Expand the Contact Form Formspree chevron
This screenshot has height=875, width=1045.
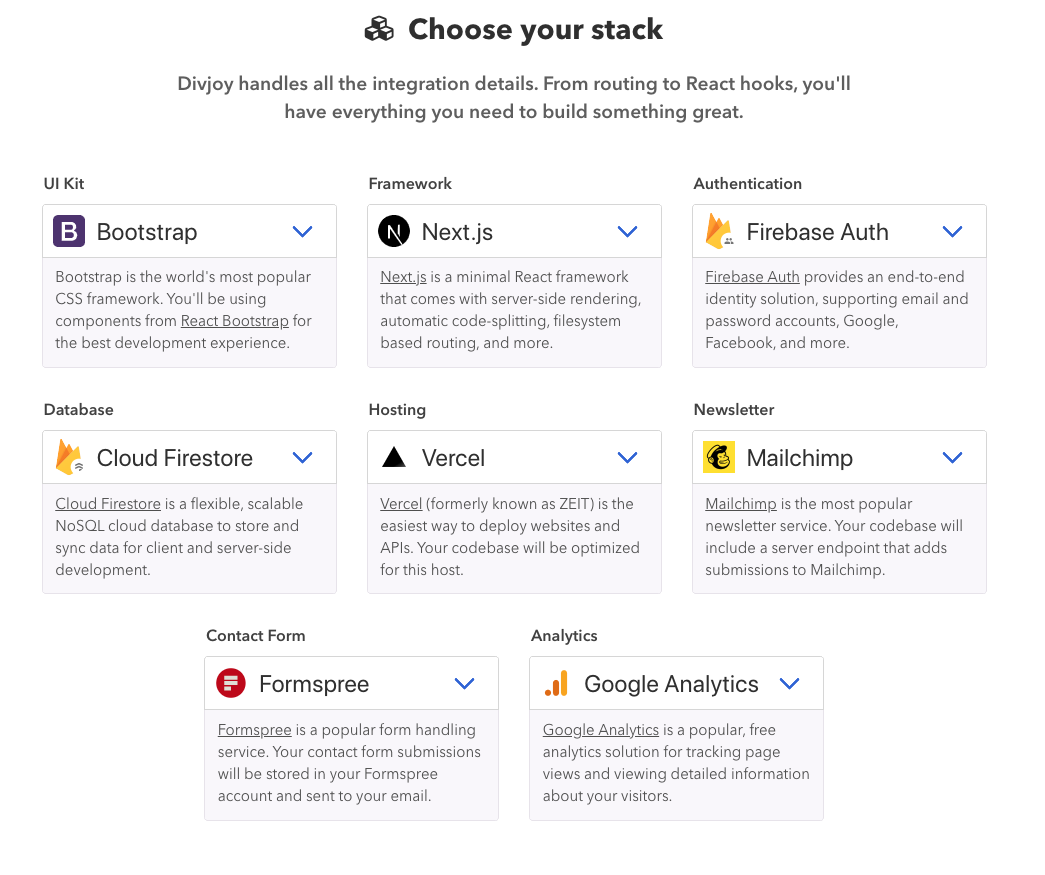coord(465,683)
